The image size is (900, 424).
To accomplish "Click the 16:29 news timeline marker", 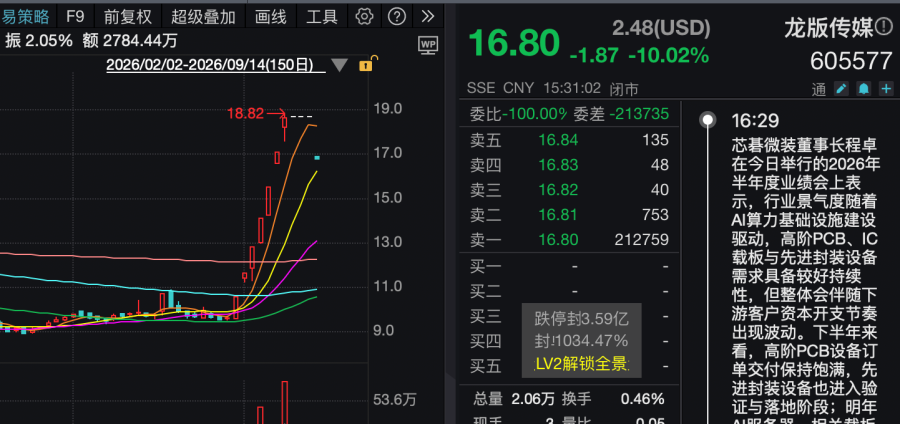I will 709,120.
